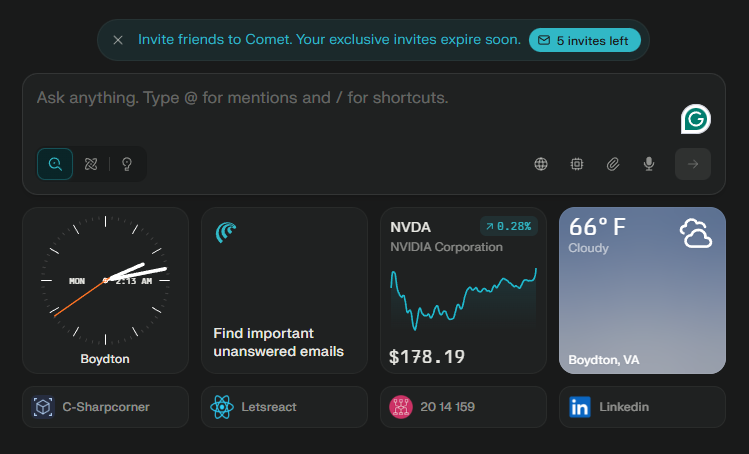The width and height of the screenshot is (749, 454).
Task: Attach a file with paperclip icon
Action: [x=613, y=164]
